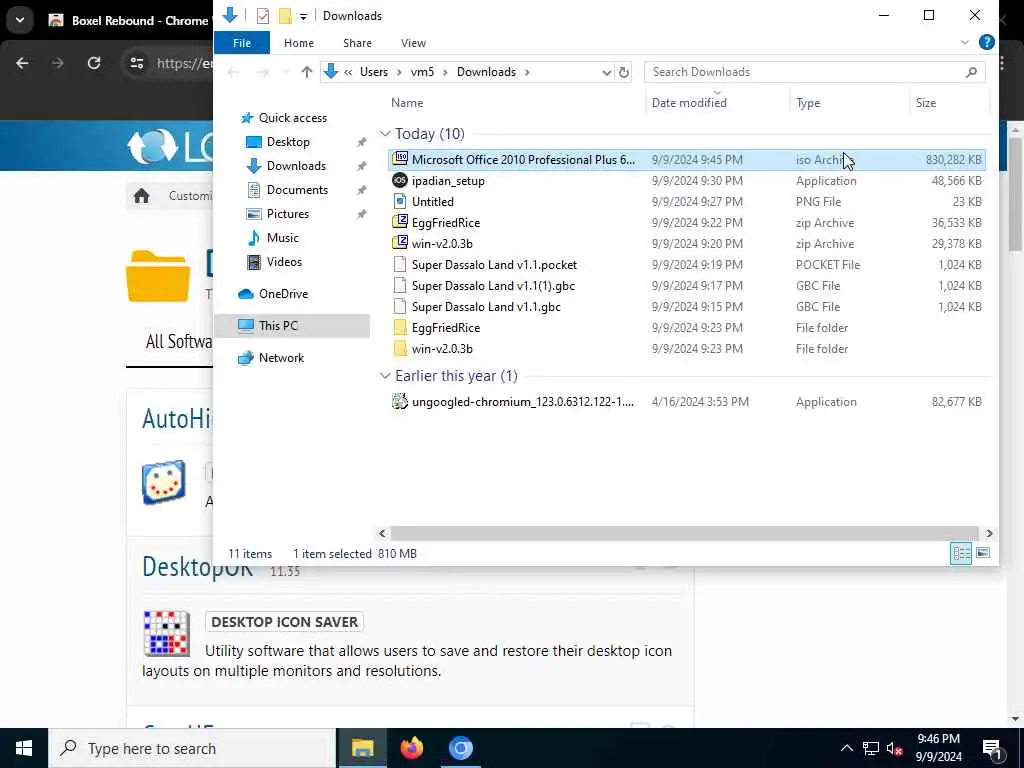Click the EggFriedRice zip archive icon
Screen dimensions: 1024x768
point(400,222)
